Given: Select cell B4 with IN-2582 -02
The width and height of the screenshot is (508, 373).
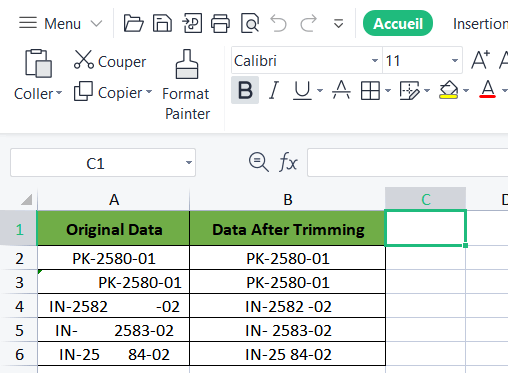Looking at the screenshot, I should [287, 306].
